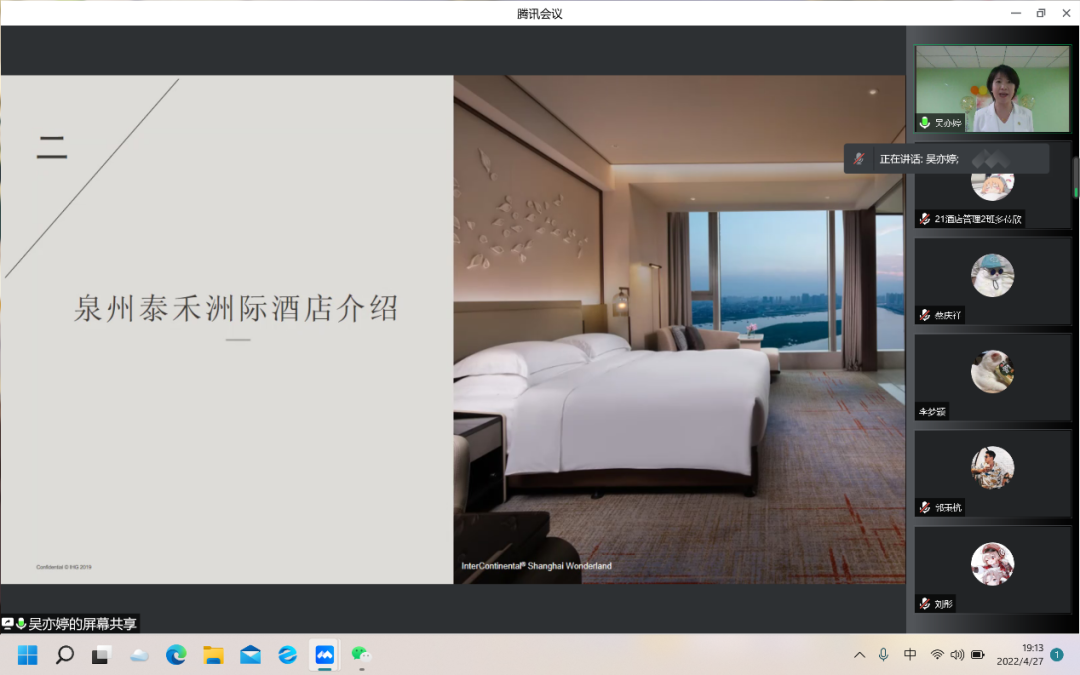Open Windows taskbar search

tap(65, 654)
